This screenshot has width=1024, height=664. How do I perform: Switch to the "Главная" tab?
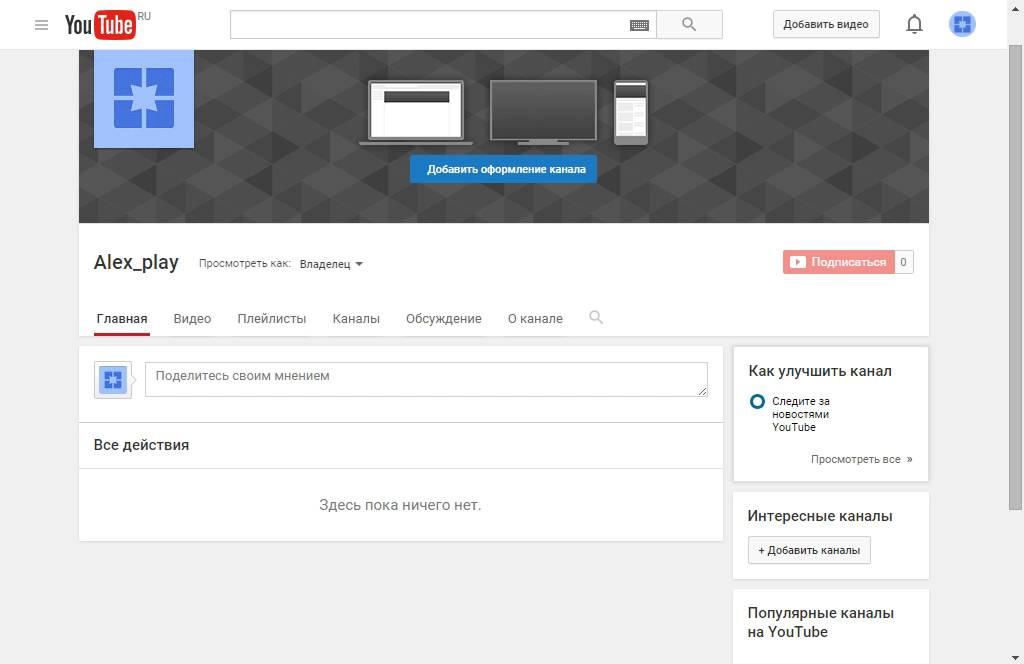(122, 319)
